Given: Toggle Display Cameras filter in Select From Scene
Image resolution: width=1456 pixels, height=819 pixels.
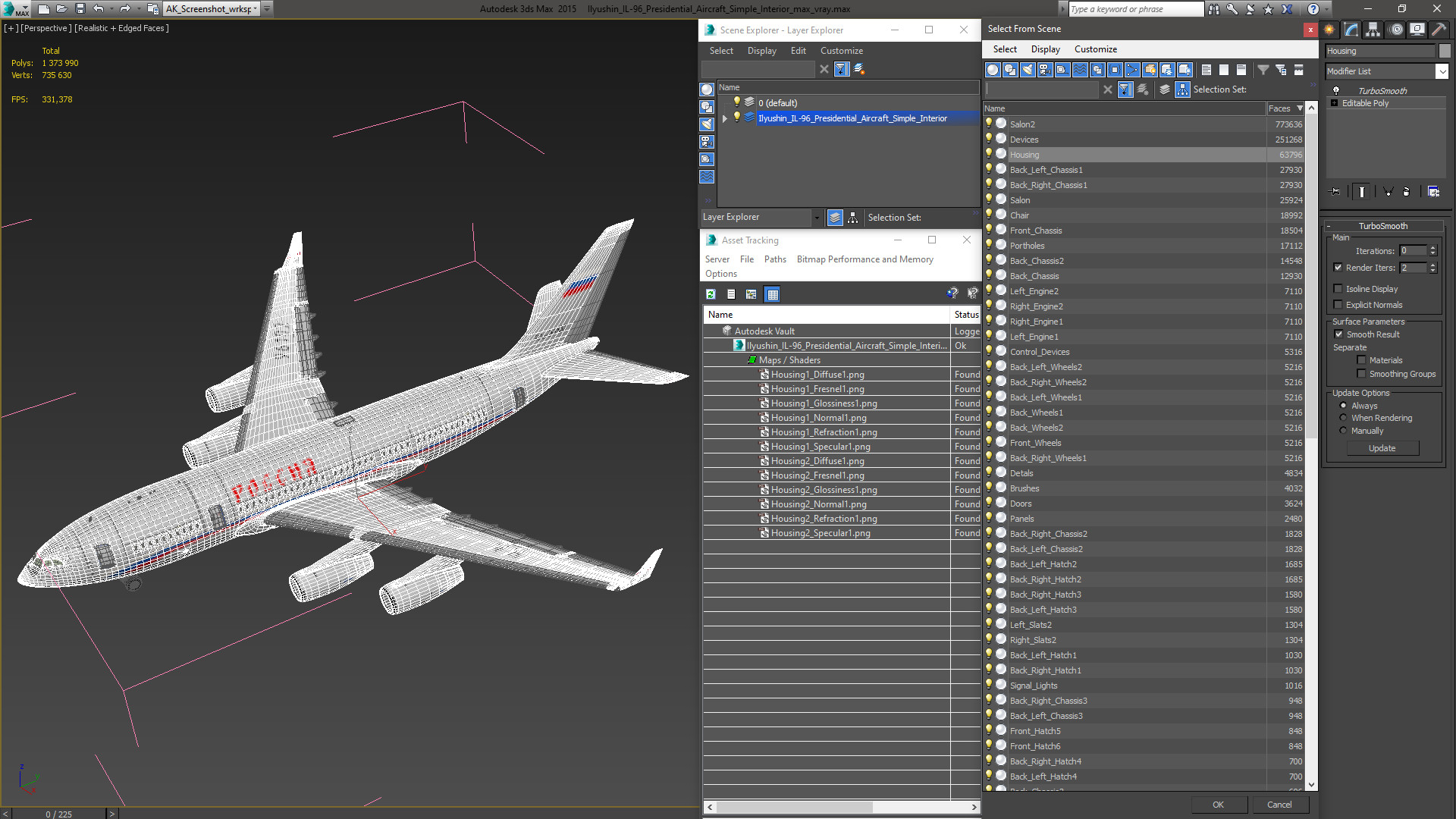Looking at the screenshot, I should 1045,70.
